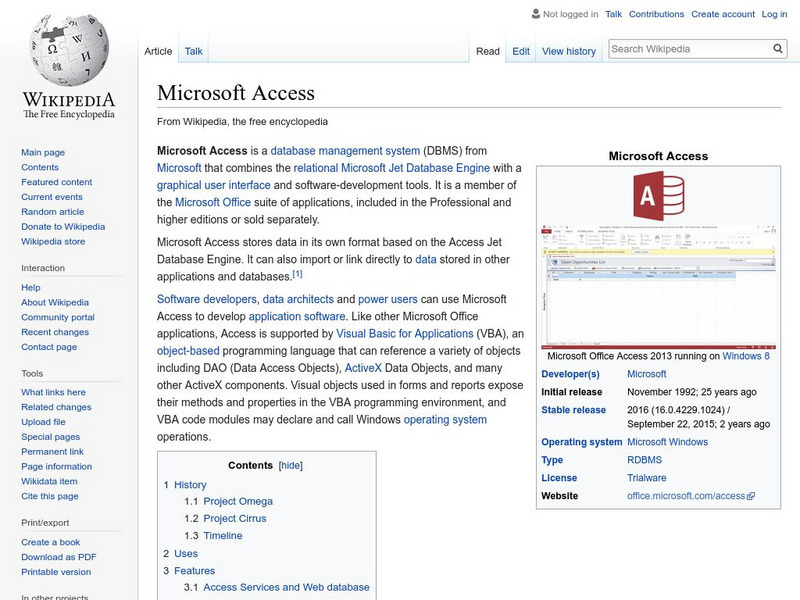Viewport: 800px width, 600px height.
Task: Click the not-logged-in user icon
Action: [x=535, y=14]
